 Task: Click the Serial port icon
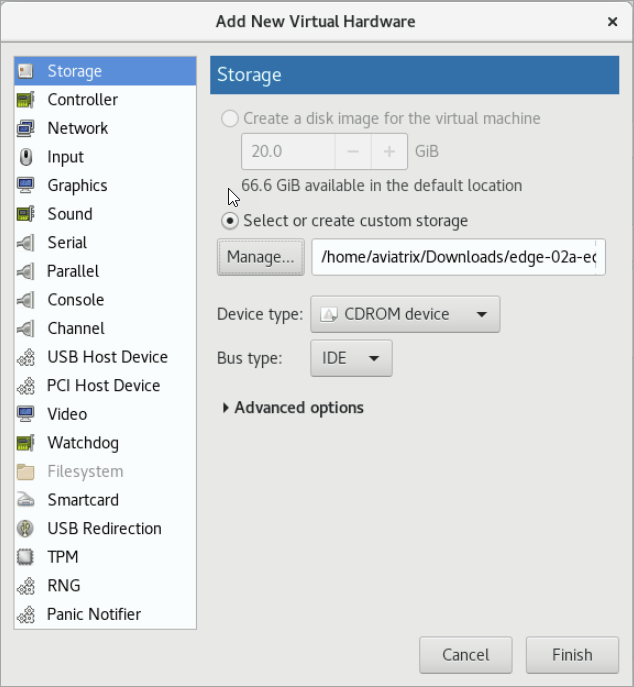25,242
